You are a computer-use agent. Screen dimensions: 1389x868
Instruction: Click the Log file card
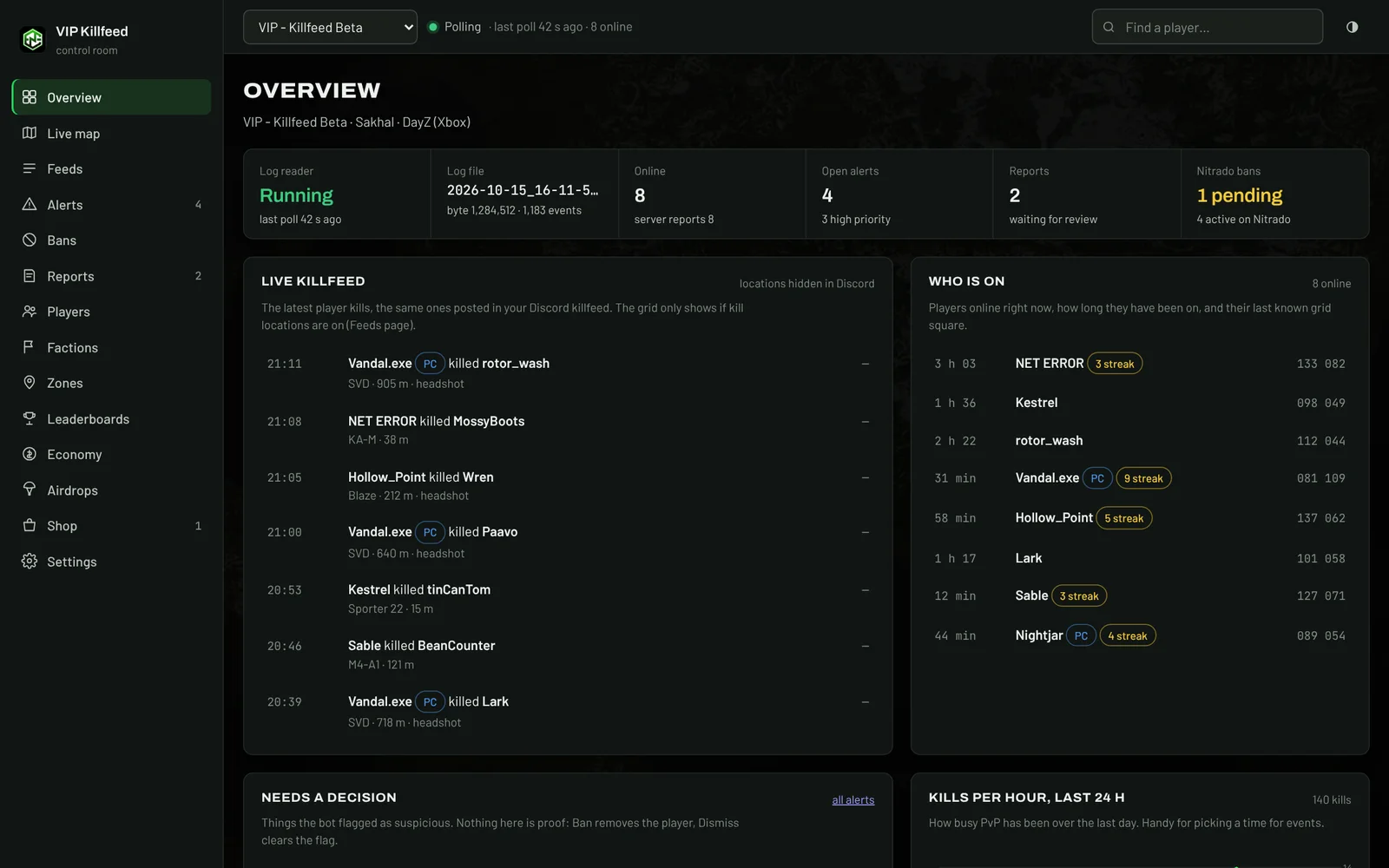click(524, 194)
